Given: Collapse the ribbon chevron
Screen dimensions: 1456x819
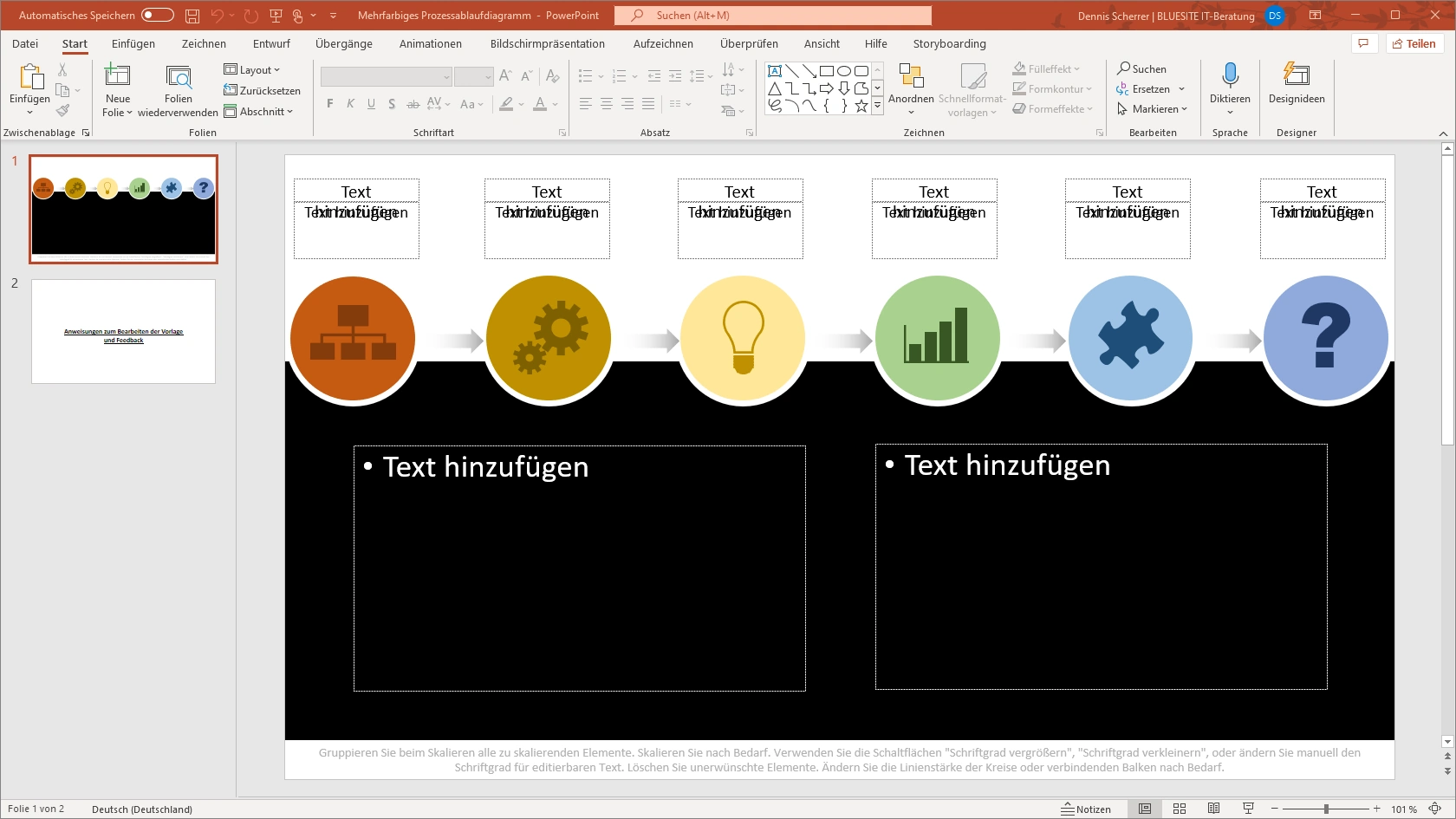Looking at the screenshot, I should click(x=1443, y=133).
